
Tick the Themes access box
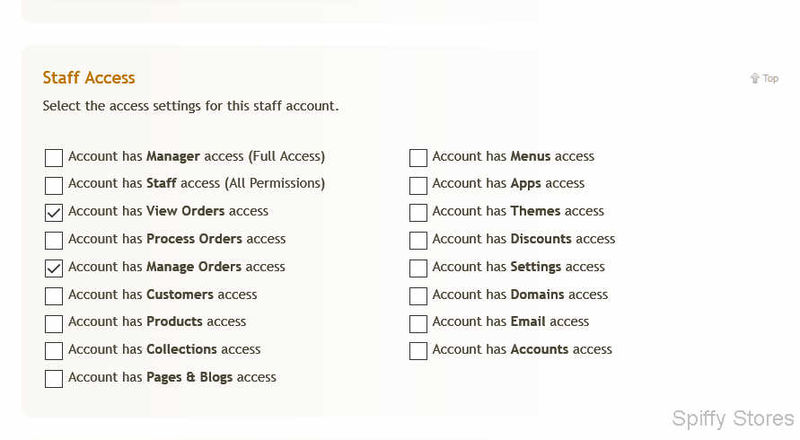tap(418, 213)
